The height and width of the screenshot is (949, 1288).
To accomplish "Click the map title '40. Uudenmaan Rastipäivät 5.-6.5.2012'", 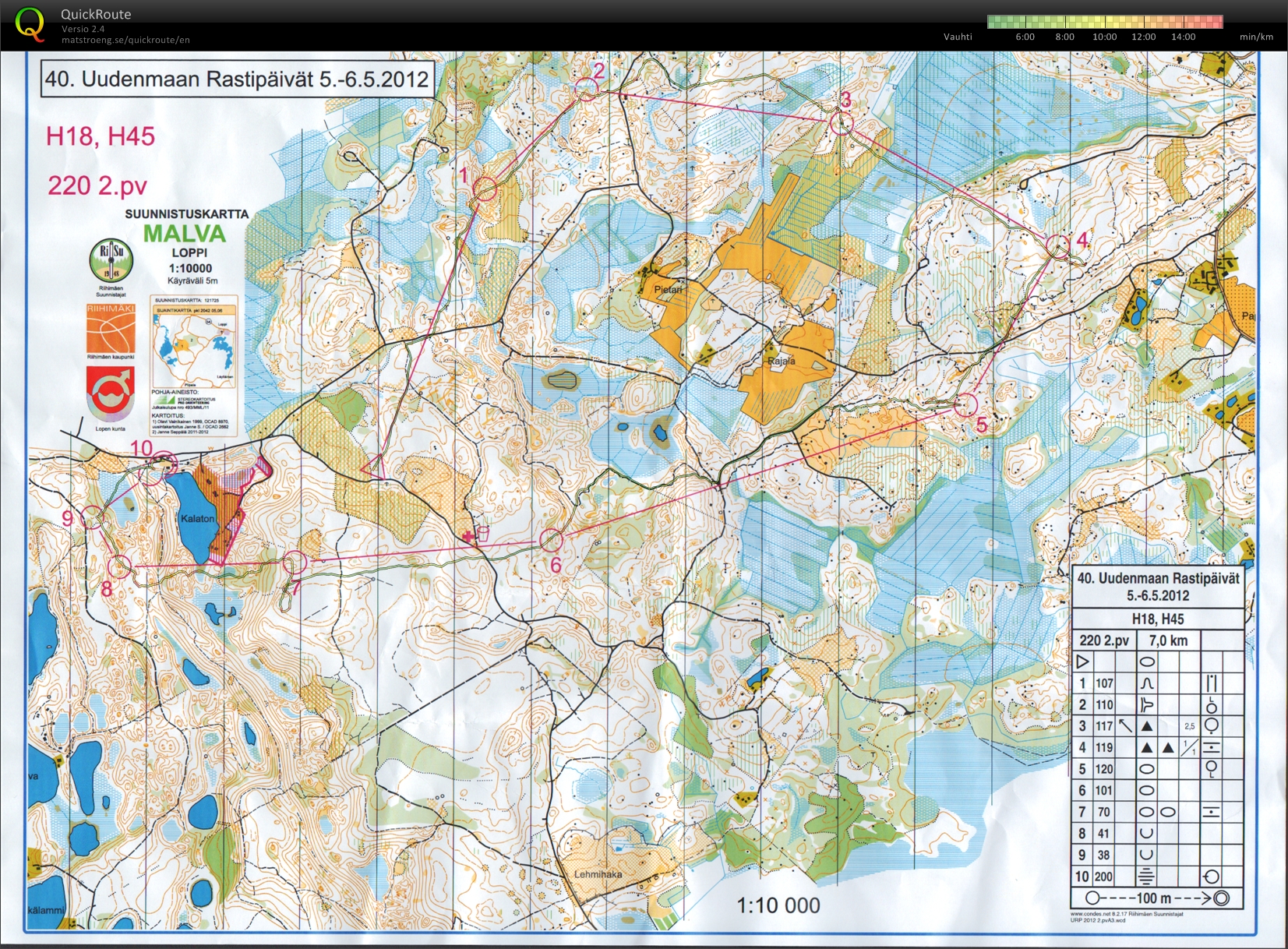I will click(x=237, y=79).
